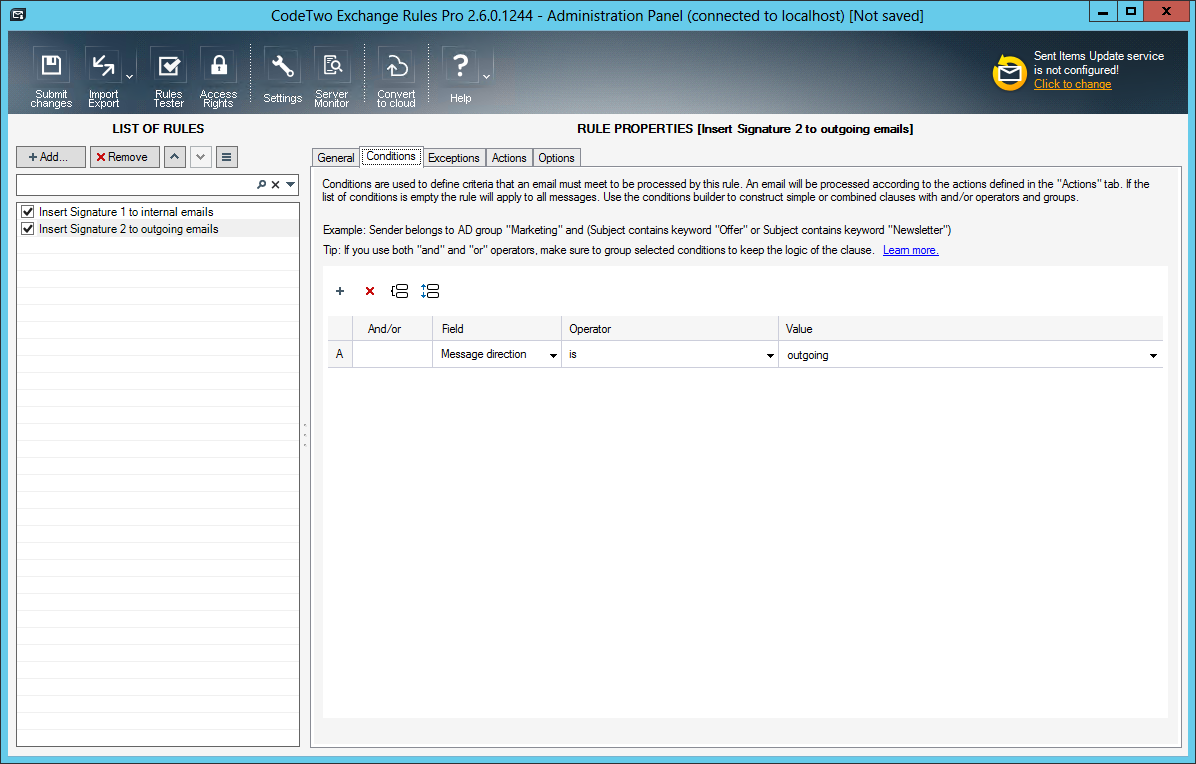Screen dimensions: 1196x764
Task: Expand the Help dropdown arrow
Action: click(487, 76)
